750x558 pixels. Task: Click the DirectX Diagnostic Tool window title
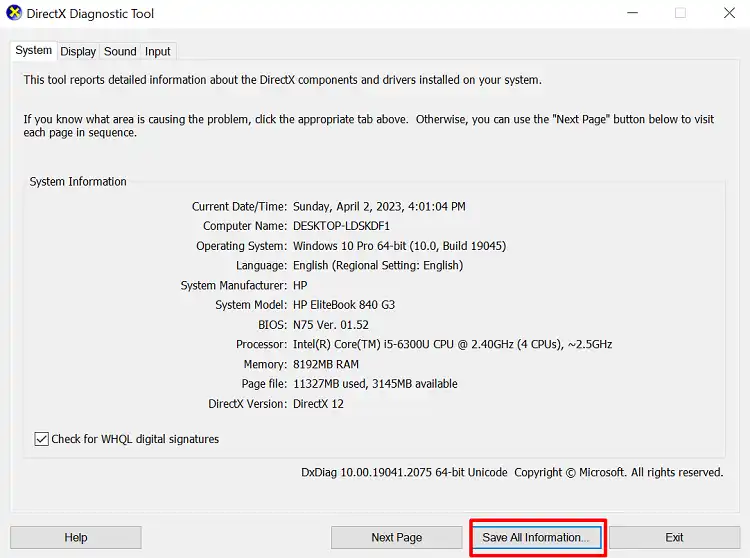coord(90,13)
